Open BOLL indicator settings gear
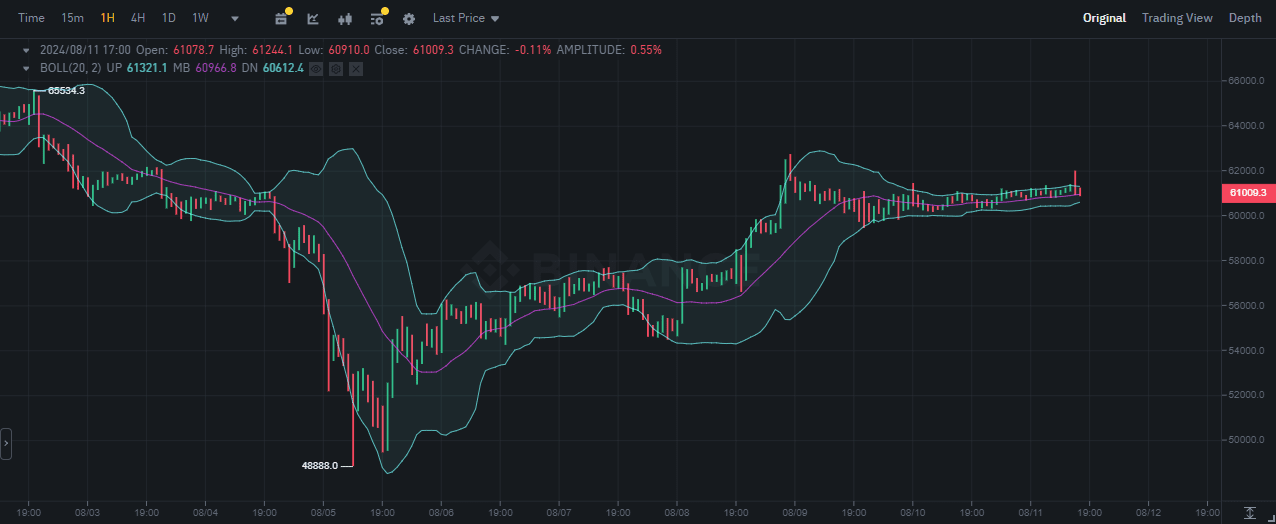 (x=336, y=68)
